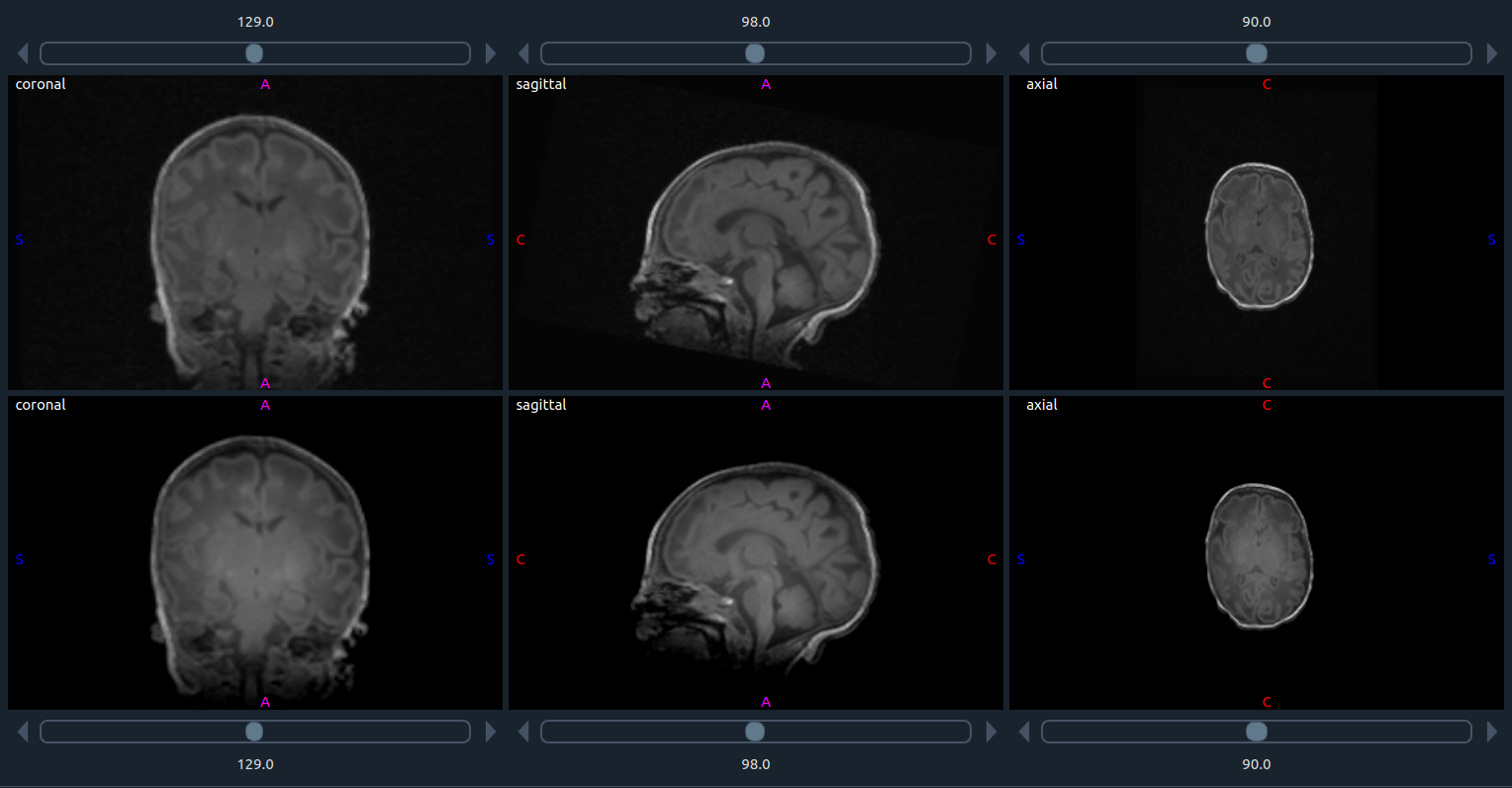Select the blue 'S' marker in the axial view
The image size is (1512, 788).
1021,240
